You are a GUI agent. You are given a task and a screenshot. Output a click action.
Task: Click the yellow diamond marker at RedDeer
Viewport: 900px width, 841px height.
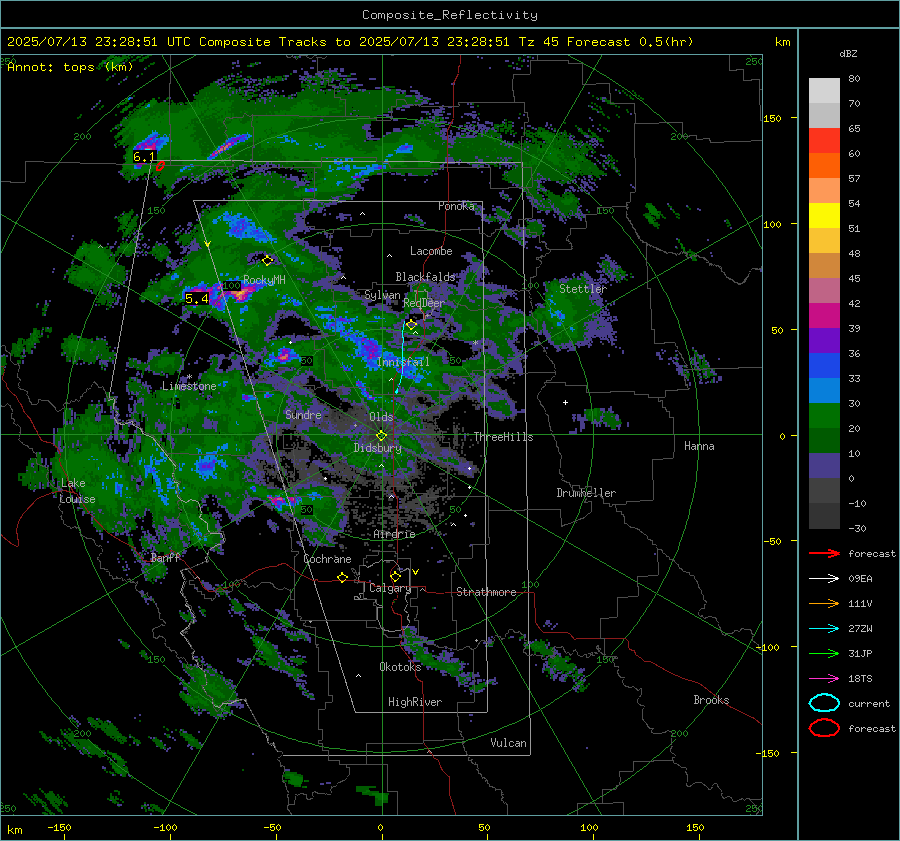411,325
